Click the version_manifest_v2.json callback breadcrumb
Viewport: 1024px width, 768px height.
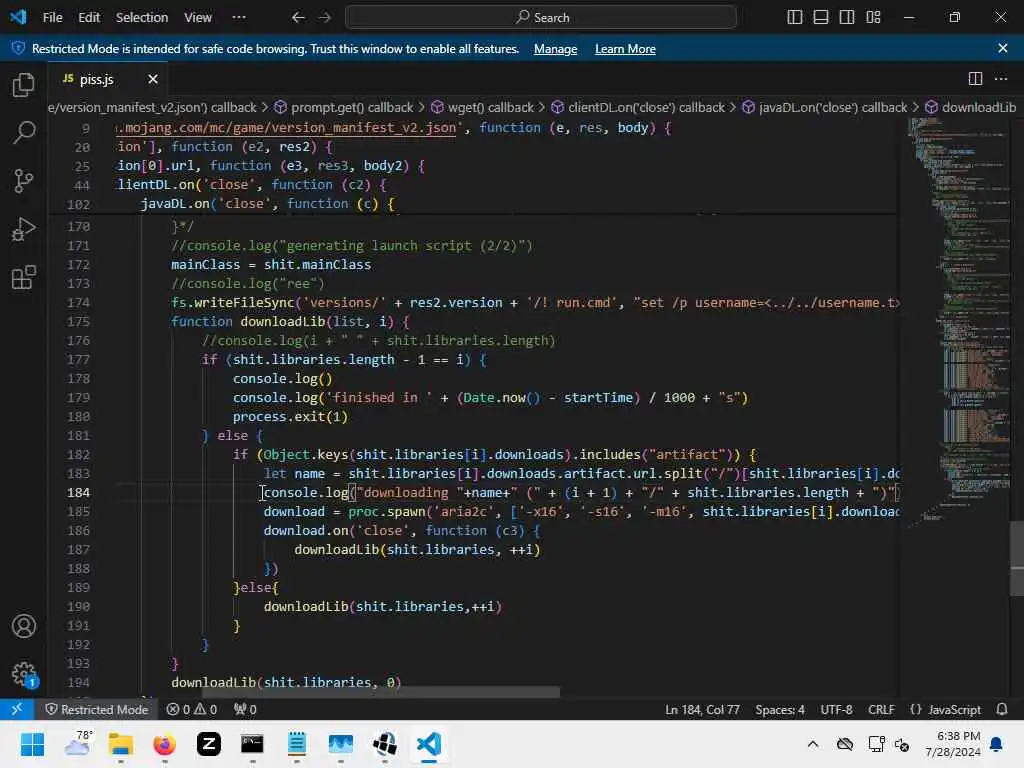(x=153, y=107)
